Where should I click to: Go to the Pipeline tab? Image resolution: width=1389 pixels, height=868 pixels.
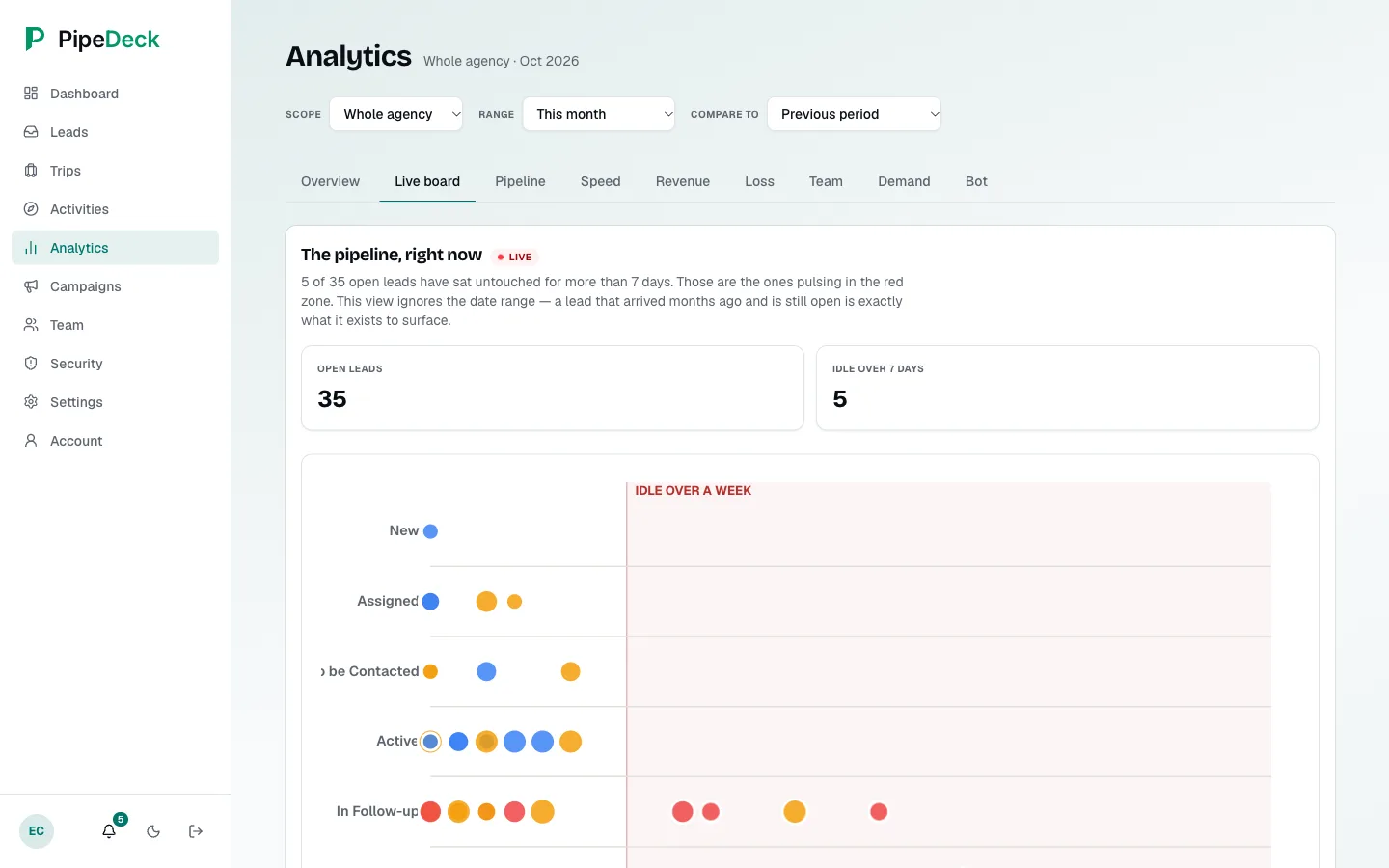(x=520, y=181)
